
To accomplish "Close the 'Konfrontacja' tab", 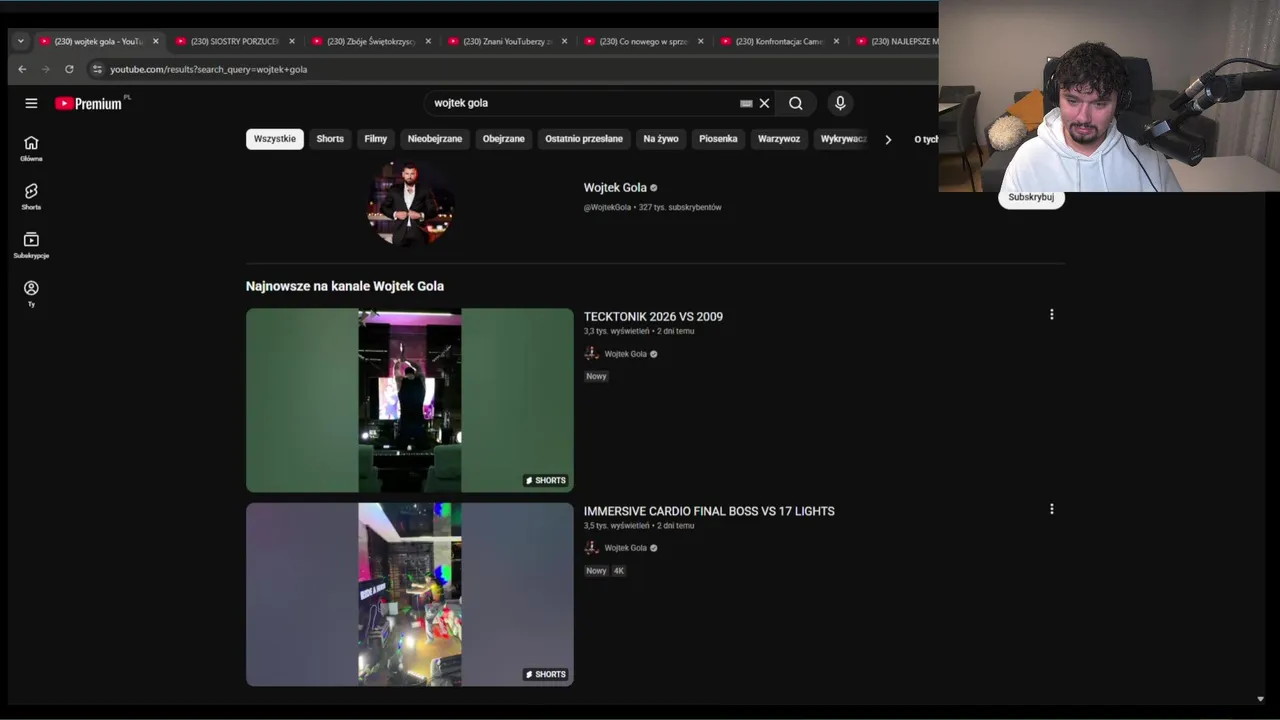I will point(836,41).
